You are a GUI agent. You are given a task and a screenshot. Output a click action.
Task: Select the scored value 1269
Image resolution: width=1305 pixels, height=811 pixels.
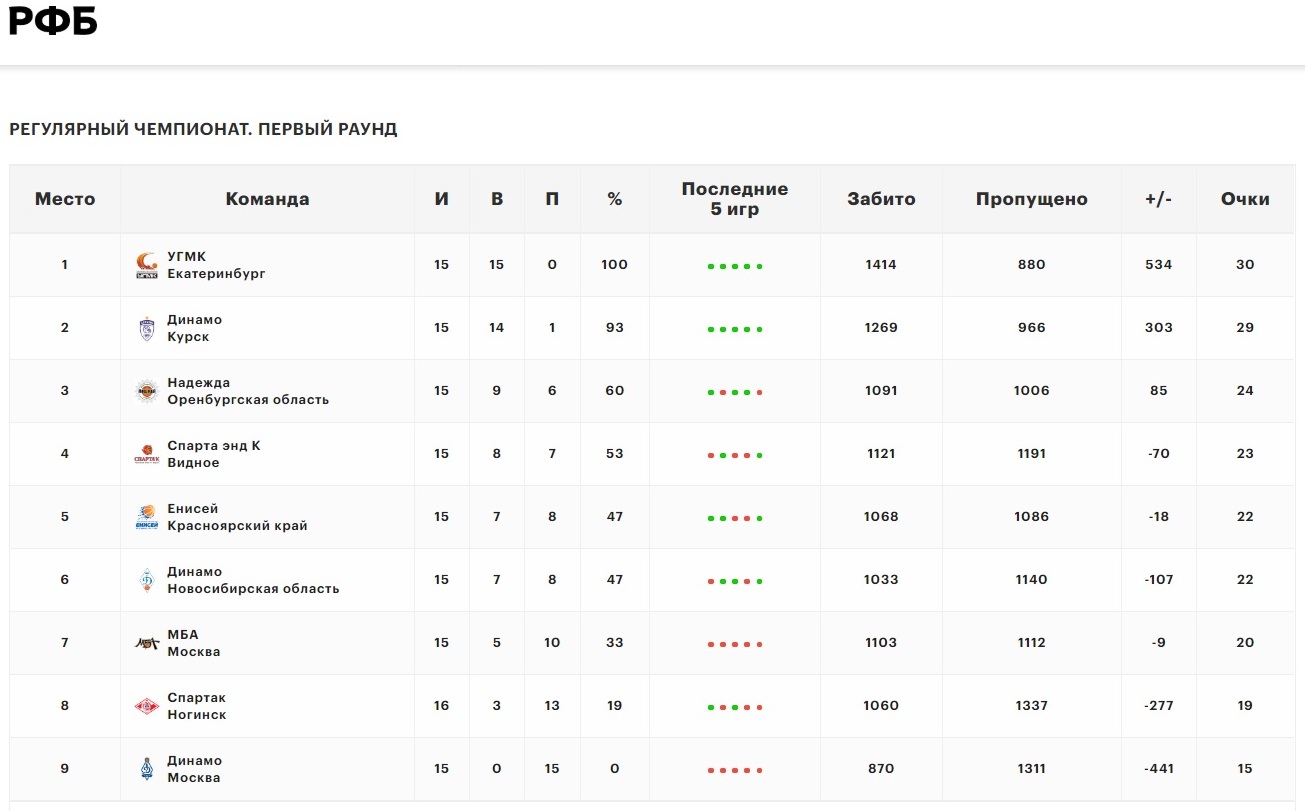point(881,328)
